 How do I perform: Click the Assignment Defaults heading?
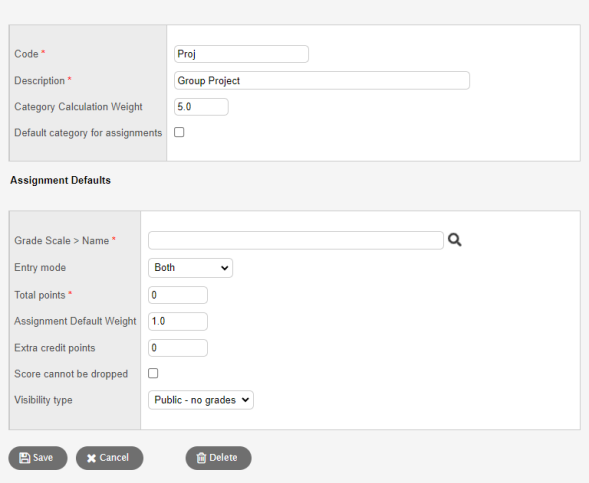click(60, 180)
